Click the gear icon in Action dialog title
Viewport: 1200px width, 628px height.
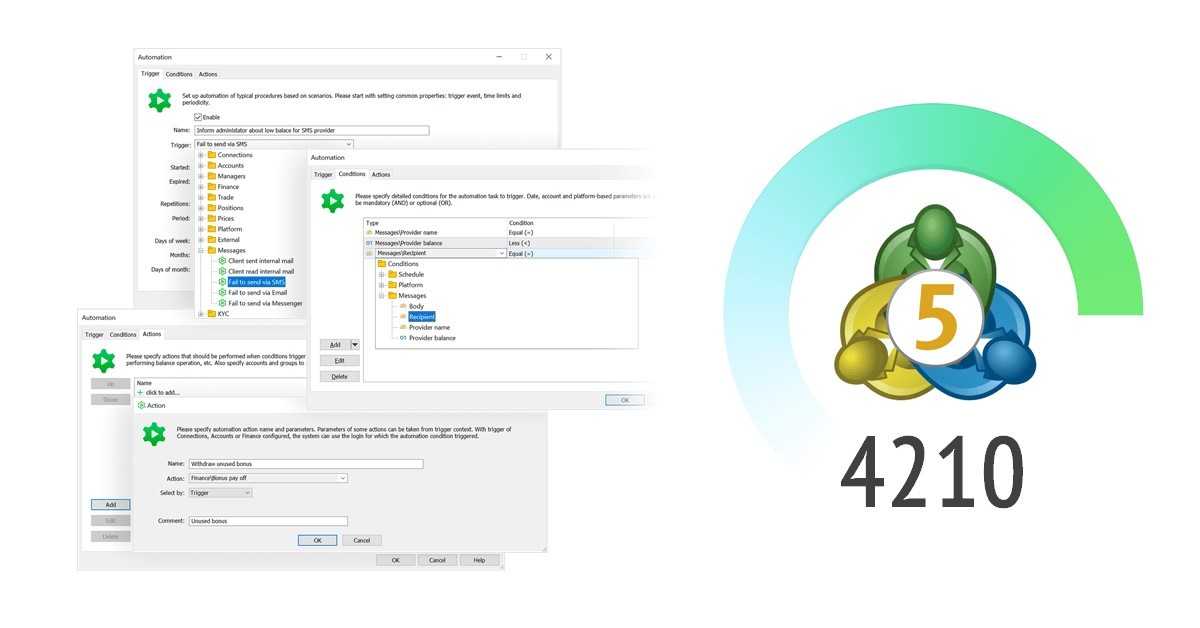tap(141, 406)
